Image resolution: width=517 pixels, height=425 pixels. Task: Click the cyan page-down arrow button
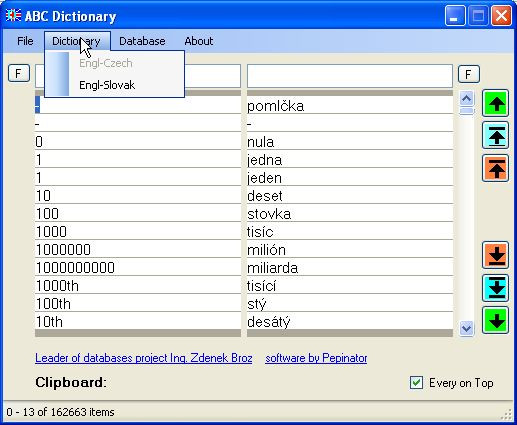[x=495, y=288]
